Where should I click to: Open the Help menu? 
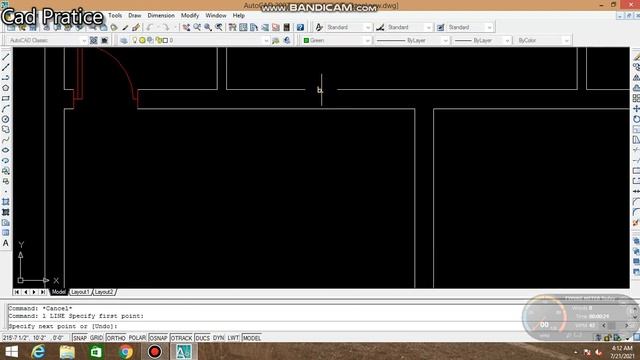click(x=239, y=16)
